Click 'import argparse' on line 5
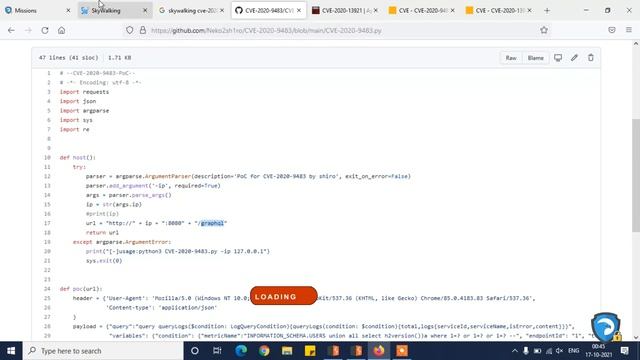 pos(84,111)
